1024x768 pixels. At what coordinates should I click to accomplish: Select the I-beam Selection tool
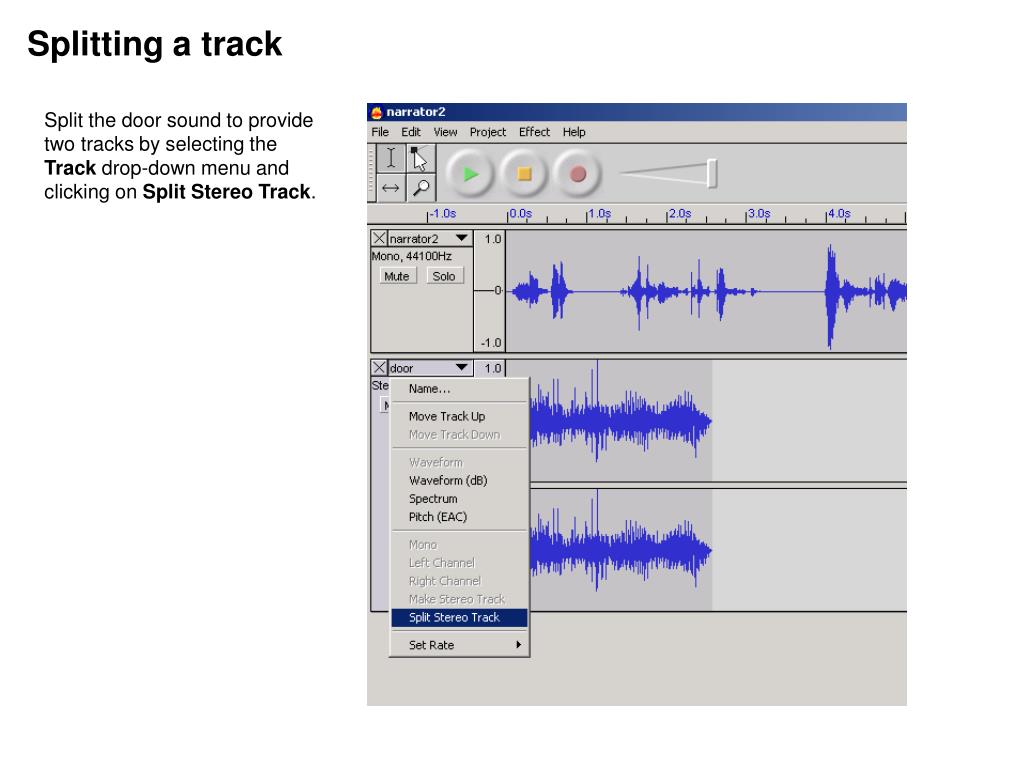(391, 159)
